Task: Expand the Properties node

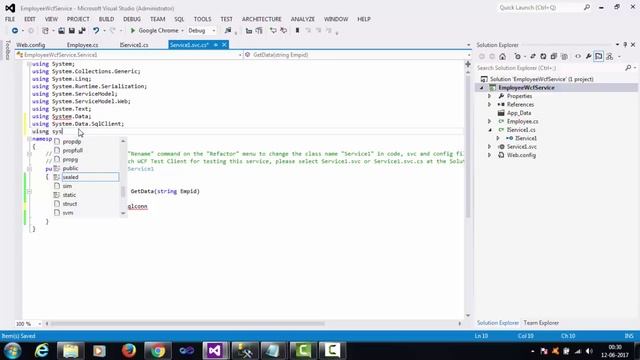Action: click(489, 96)
